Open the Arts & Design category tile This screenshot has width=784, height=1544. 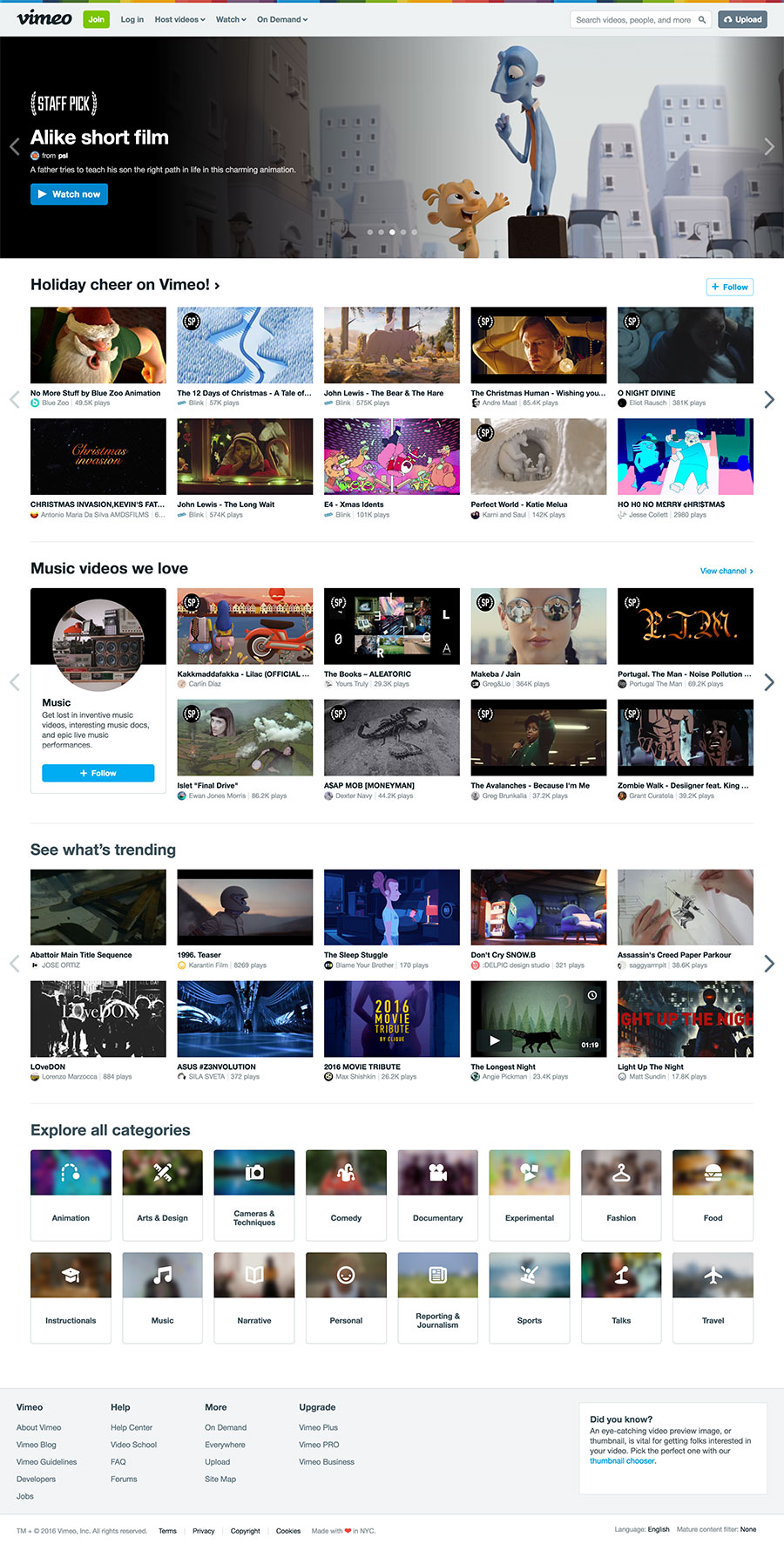pos(162,1195)
